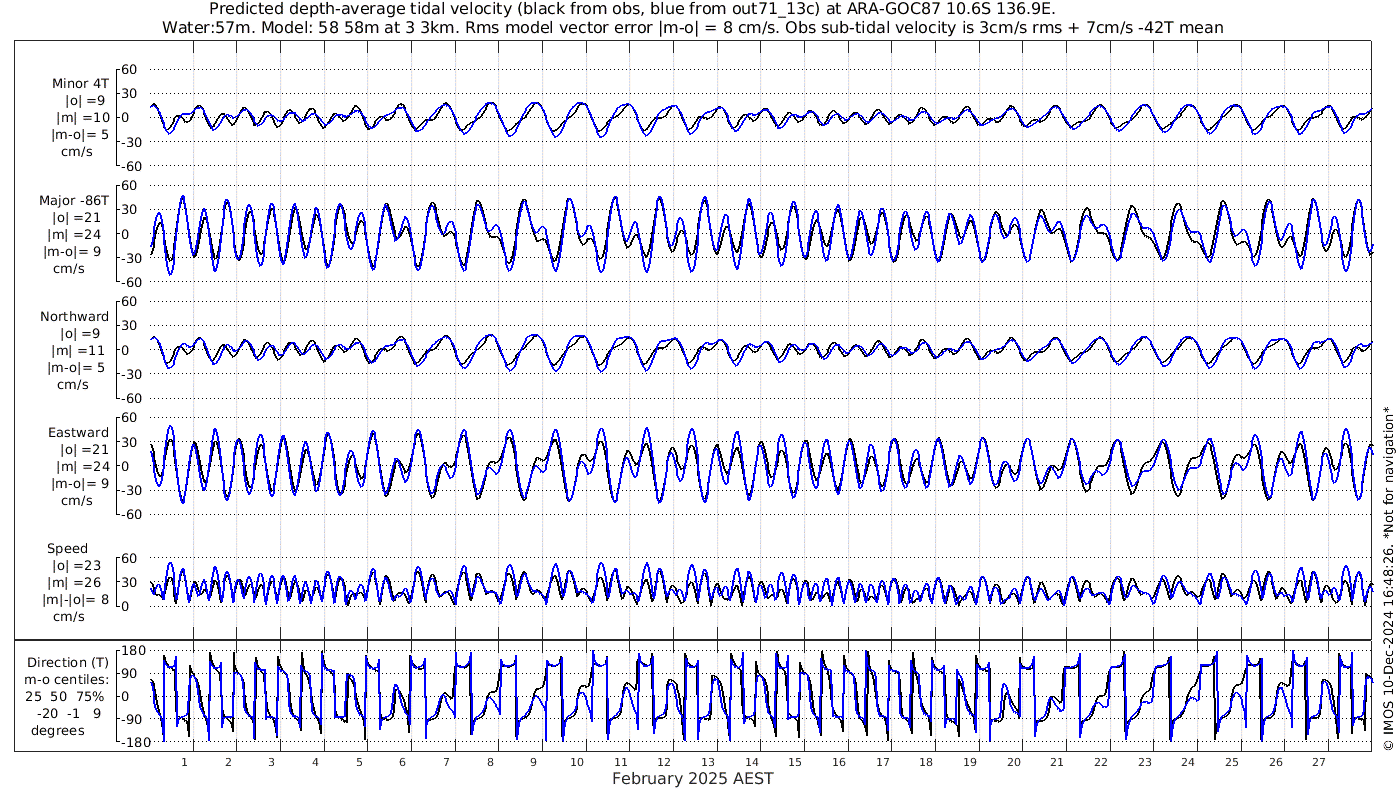Click the 'cm/s' unit under the Speed label
The image size is (1400, 800).
coord(70,616)
